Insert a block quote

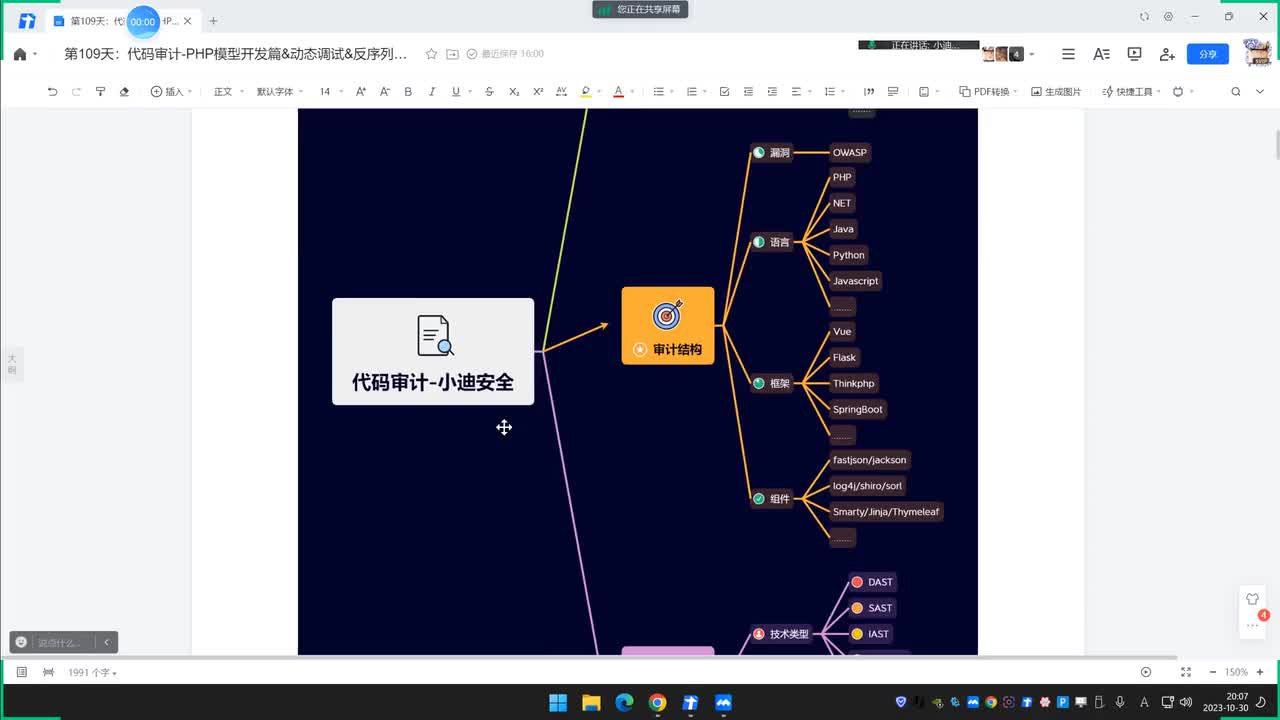click(869, 92)
